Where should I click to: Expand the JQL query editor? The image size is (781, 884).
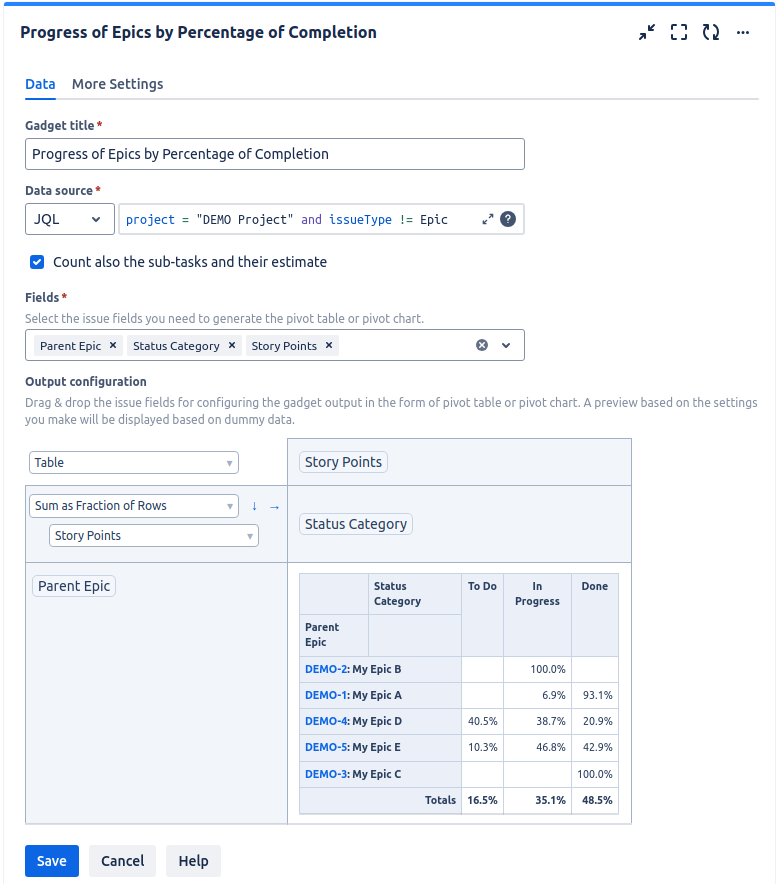coord(487,218)
